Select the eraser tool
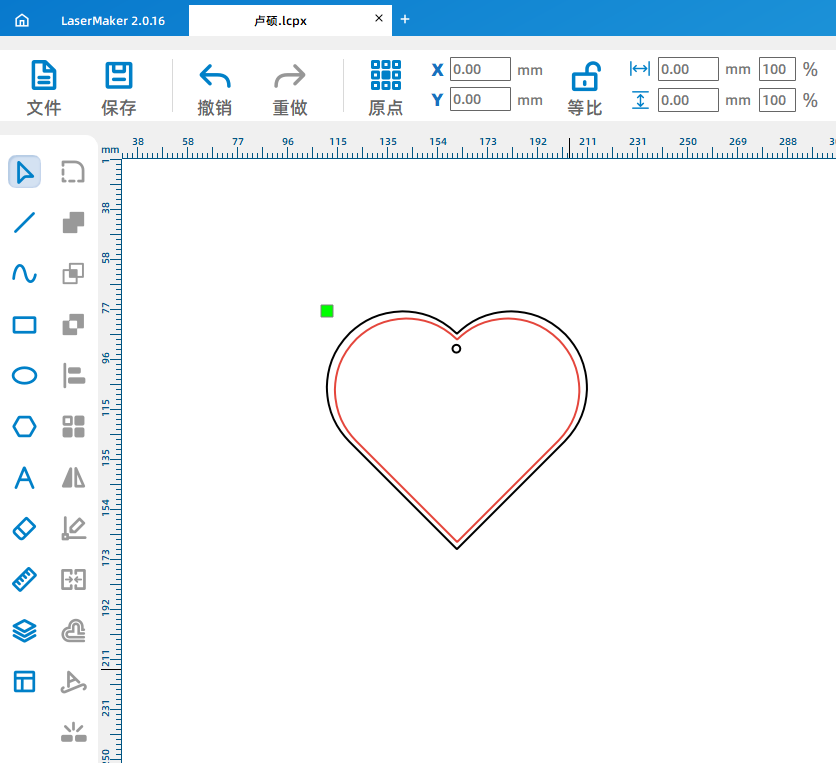This screenshot has width=836, height=763. (24, 529)
